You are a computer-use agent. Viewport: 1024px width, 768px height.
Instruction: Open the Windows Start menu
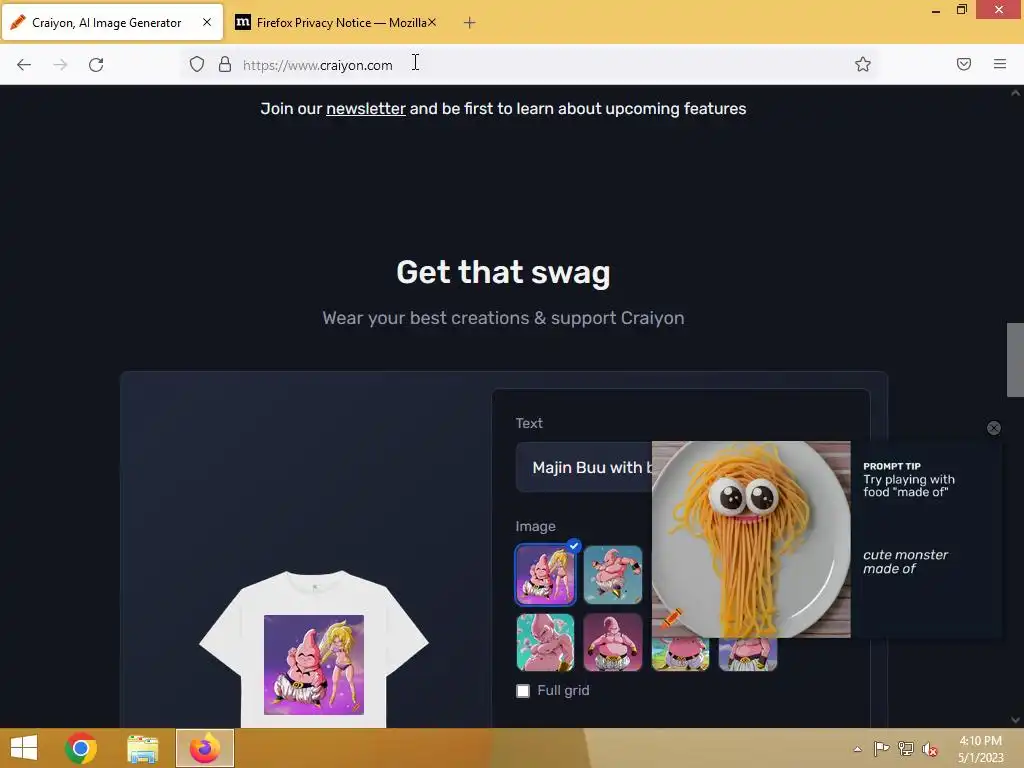[x=24, y=748]
